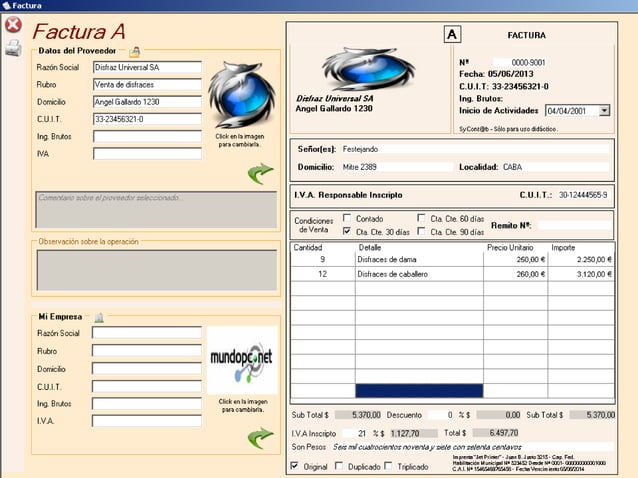The image size is (638, 478).
Task: Enable the Duplicado copy checkbox
Action: (340, 466)
